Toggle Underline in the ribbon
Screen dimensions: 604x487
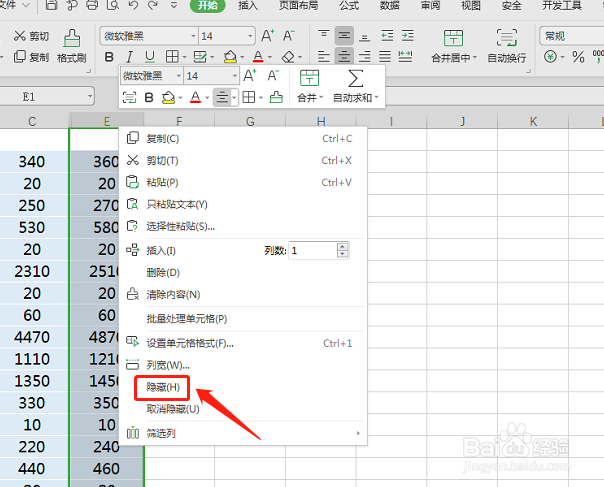coord(150,57)
